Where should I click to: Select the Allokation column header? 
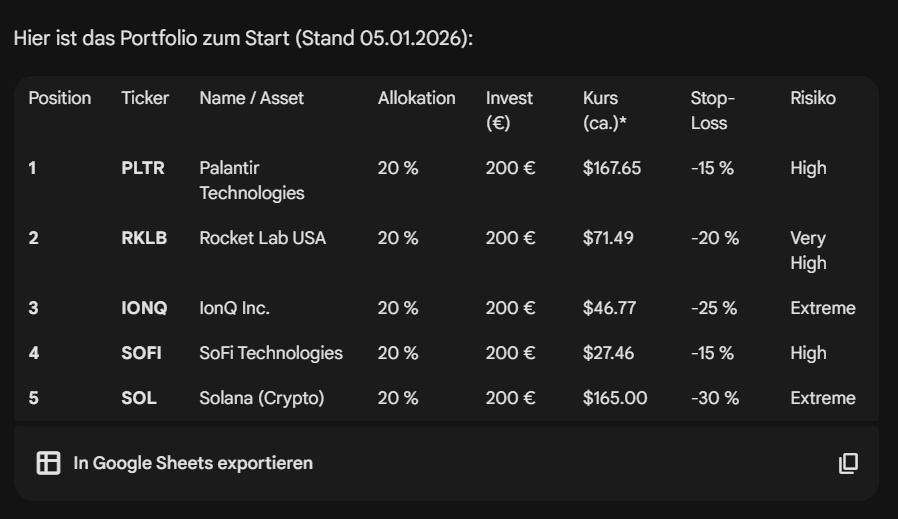416,98
